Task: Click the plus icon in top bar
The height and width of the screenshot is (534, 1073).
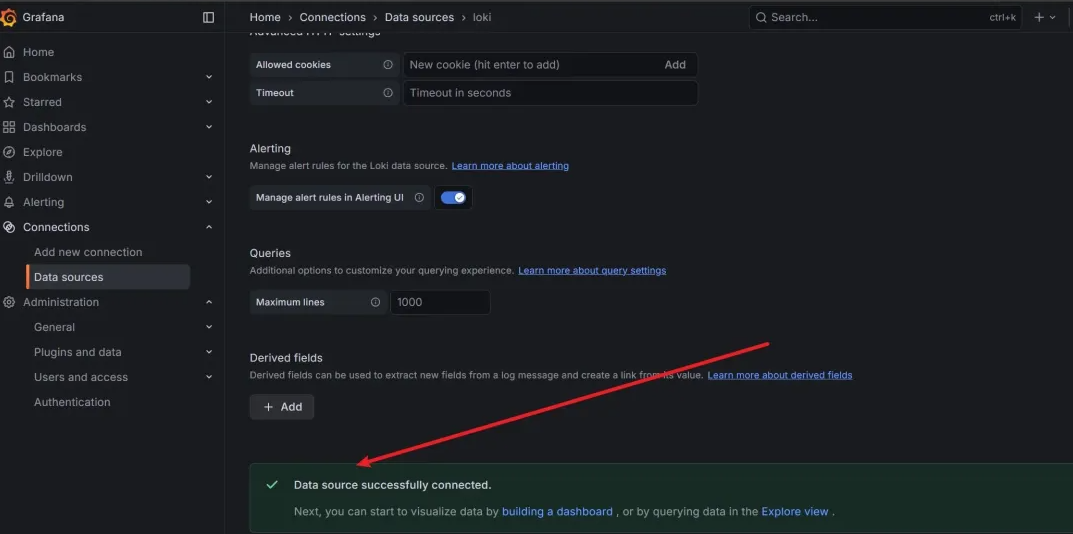Action: [1039, 18]
